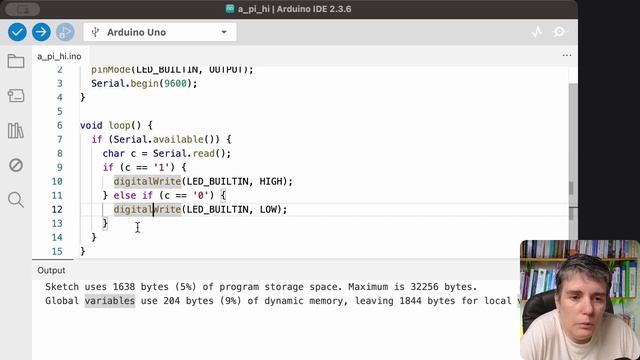This screenshot has width=640, height=360.
Task: Click on "Serial.begin(9600);" code line
Action: (x=144, y=84)
